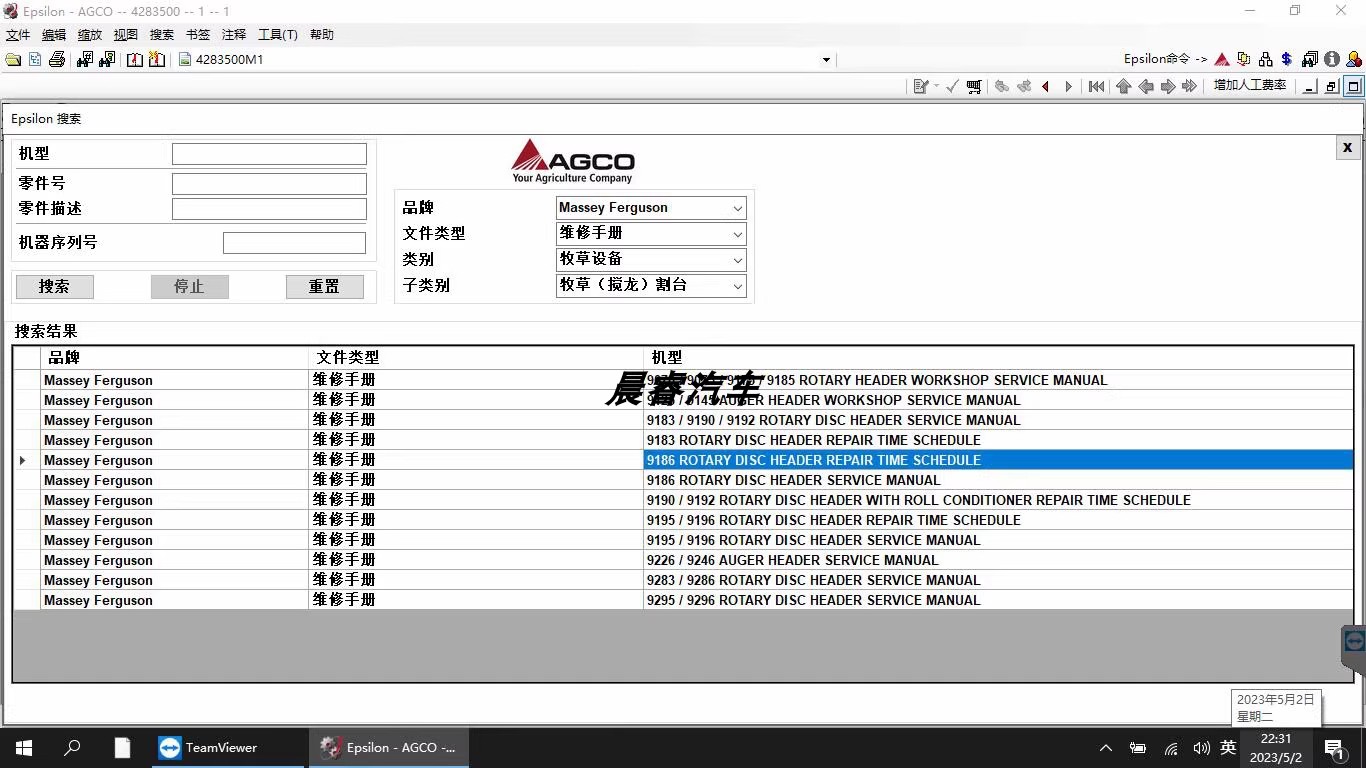The height and width of the screenshot is (768, 1366).
Task: Click the red left arrow icon
Action: [1046, 87]
